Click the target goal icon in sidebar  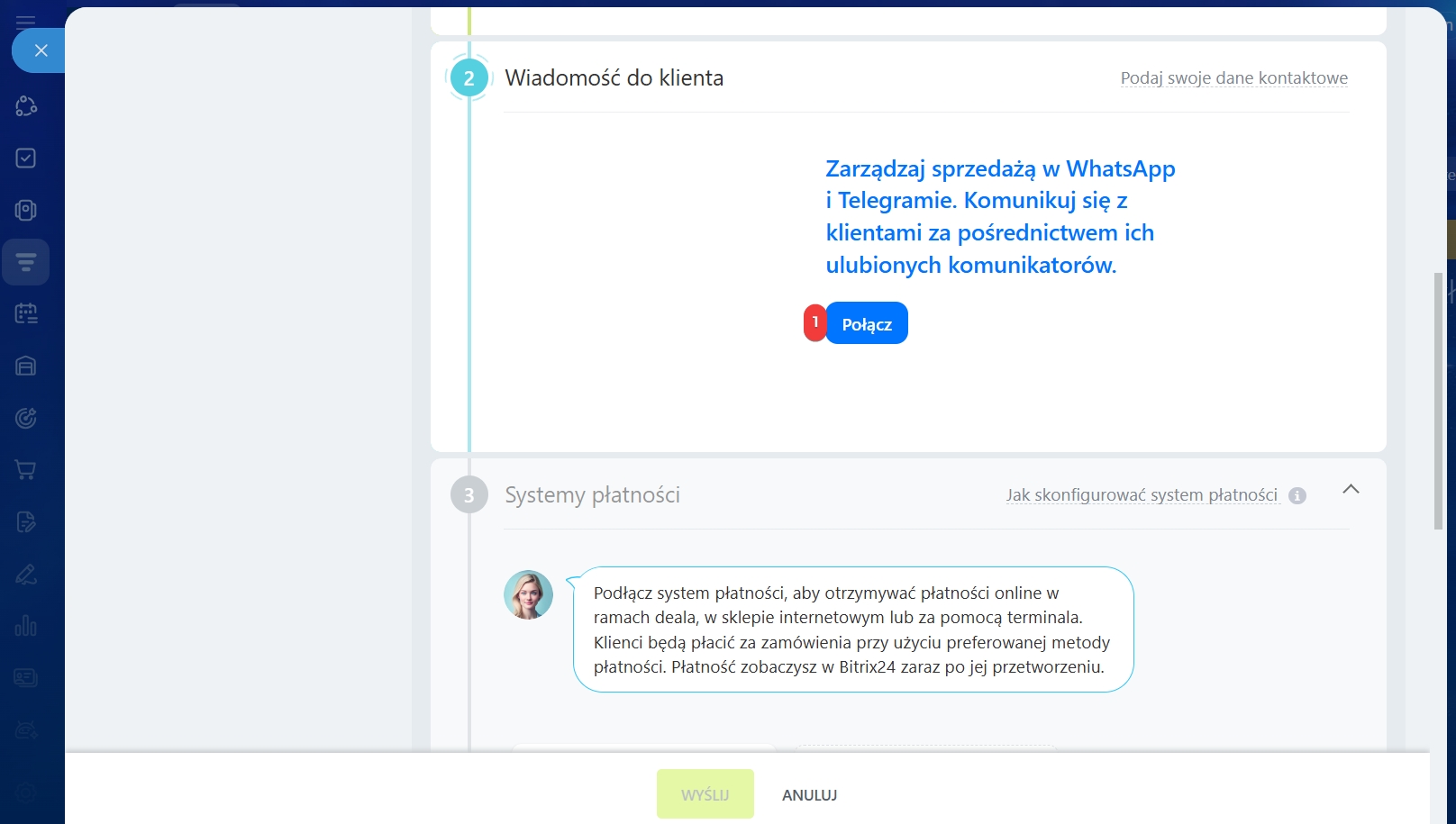coord(26,418)
